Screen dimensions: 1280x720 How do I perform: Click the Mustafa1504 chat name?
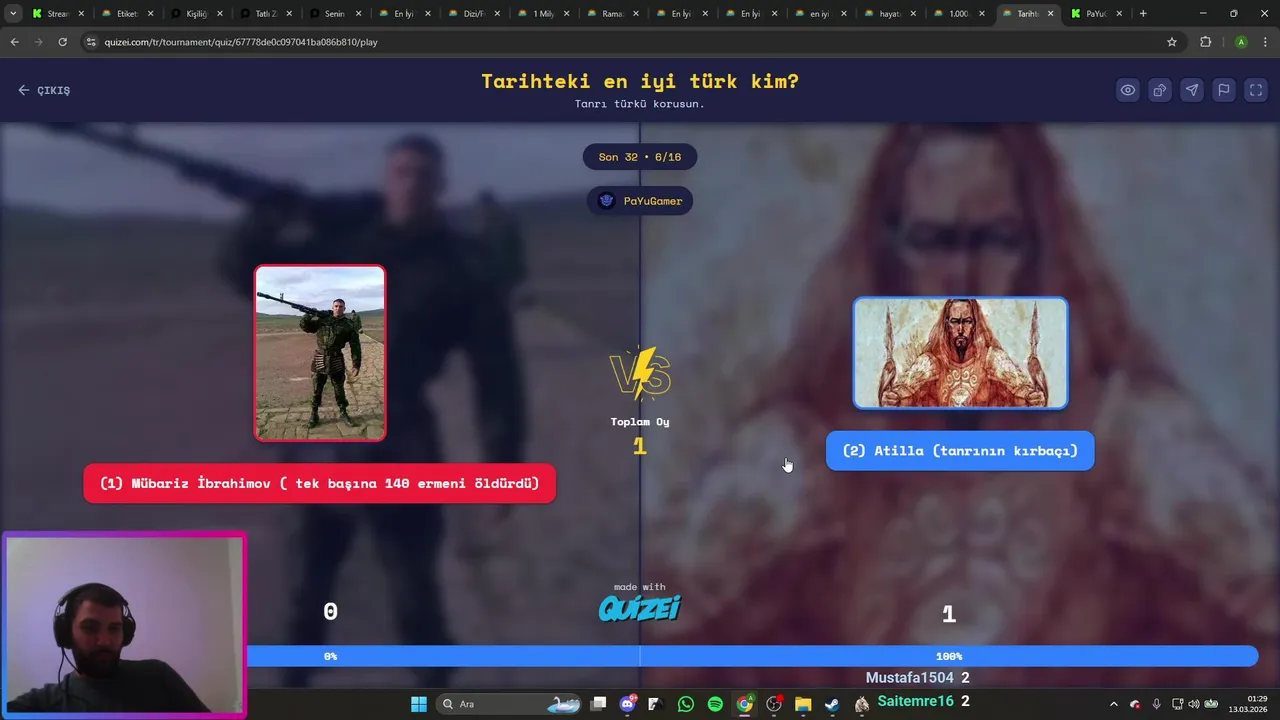(910, 678)
